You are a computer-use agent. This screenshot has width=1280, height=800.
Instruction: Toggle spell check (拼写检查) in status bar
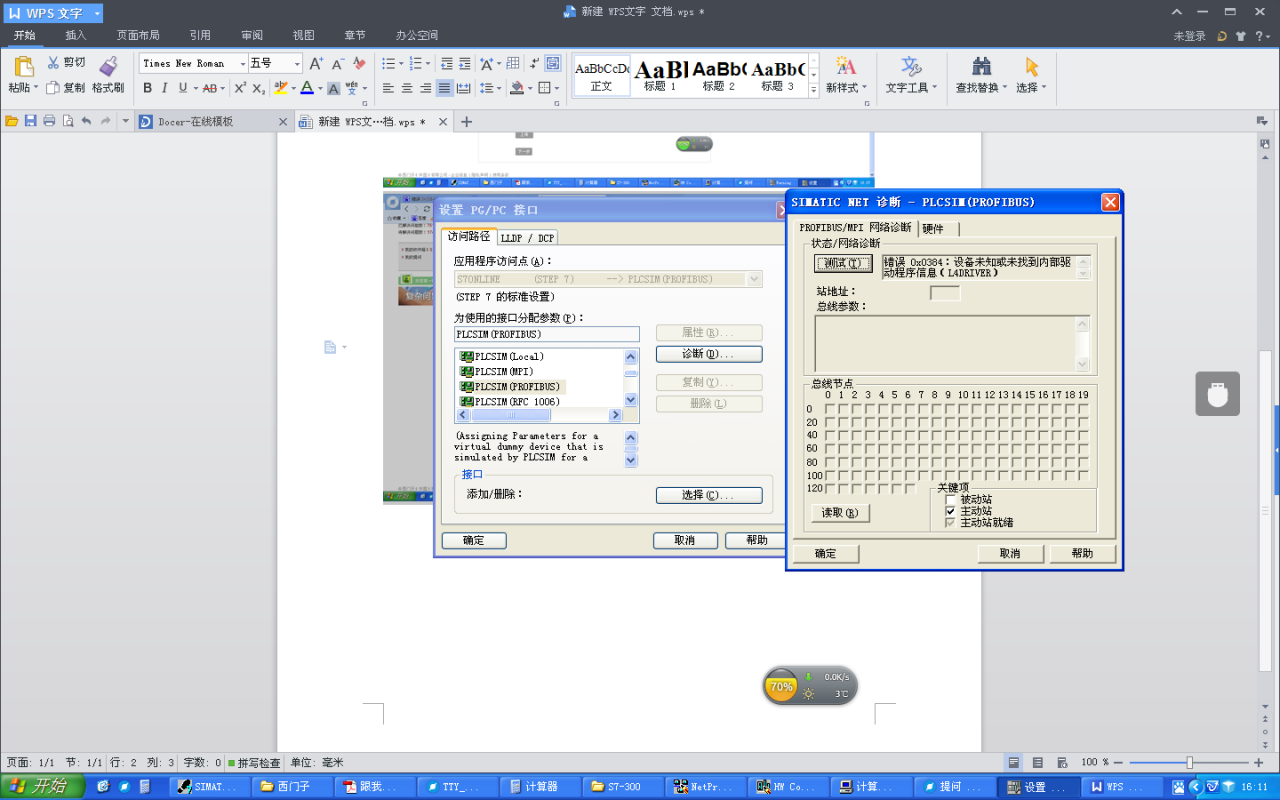(x=254, y=762)
